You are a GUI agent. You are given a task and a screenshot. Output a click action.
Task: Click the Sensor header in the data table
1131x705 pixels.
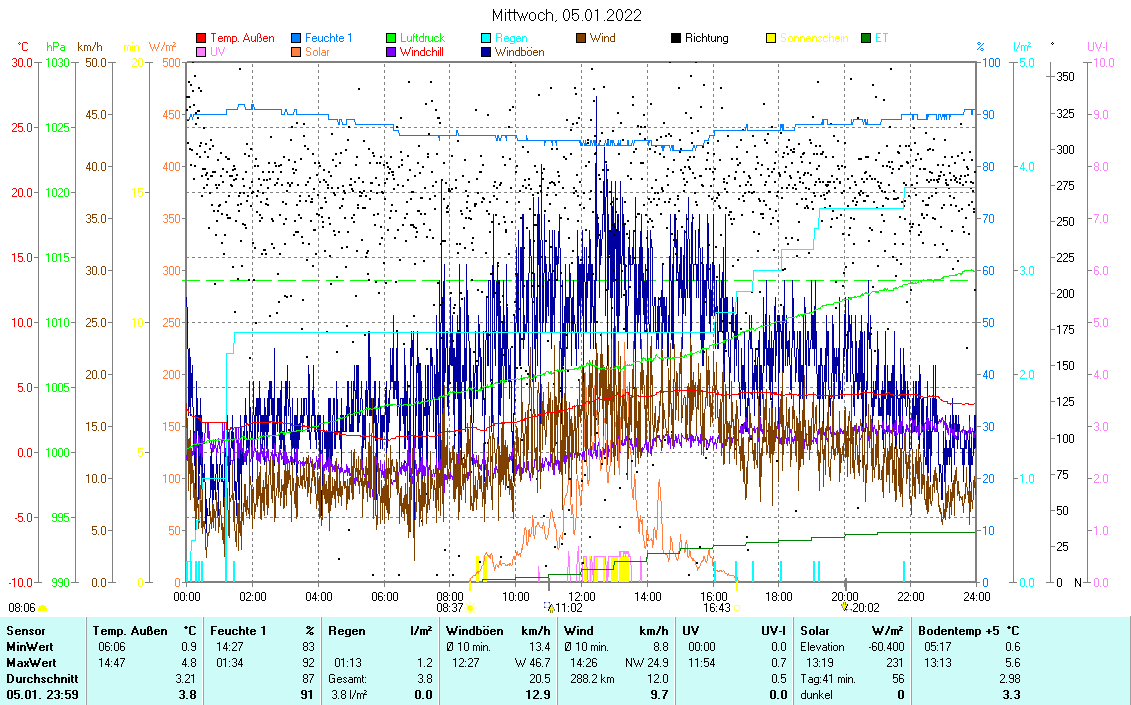(x=26, y=631)
